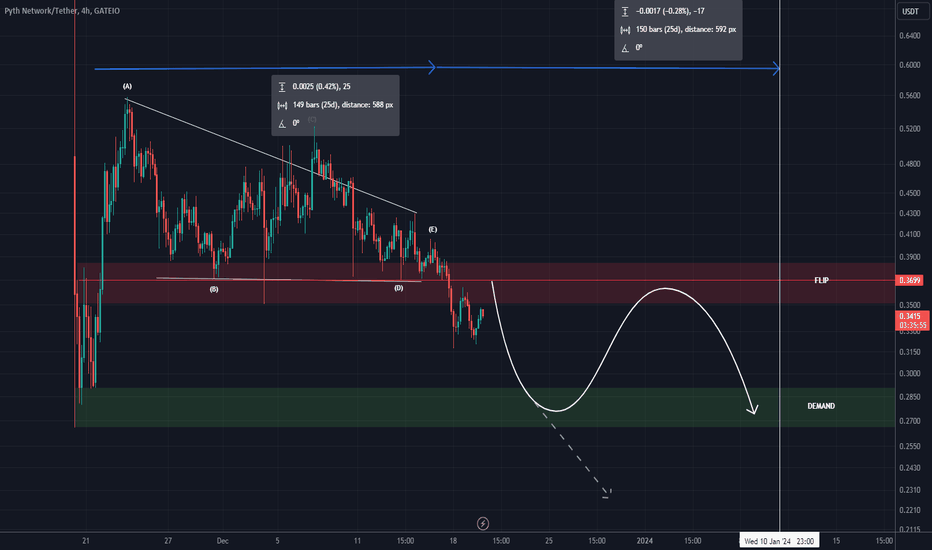This screenshot has width=932, height=550.
Task: Select the wave label (E)
Action: pos(433,230)
